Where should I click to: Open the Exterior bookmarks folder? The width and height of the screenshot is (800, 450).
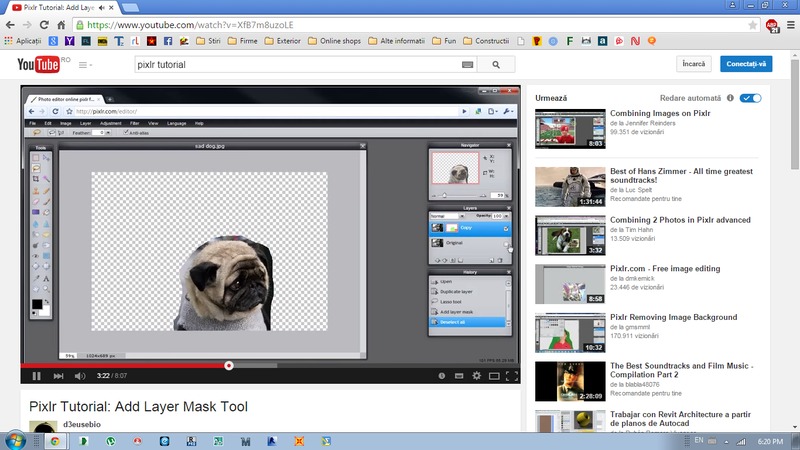click(x=283, y=41)
